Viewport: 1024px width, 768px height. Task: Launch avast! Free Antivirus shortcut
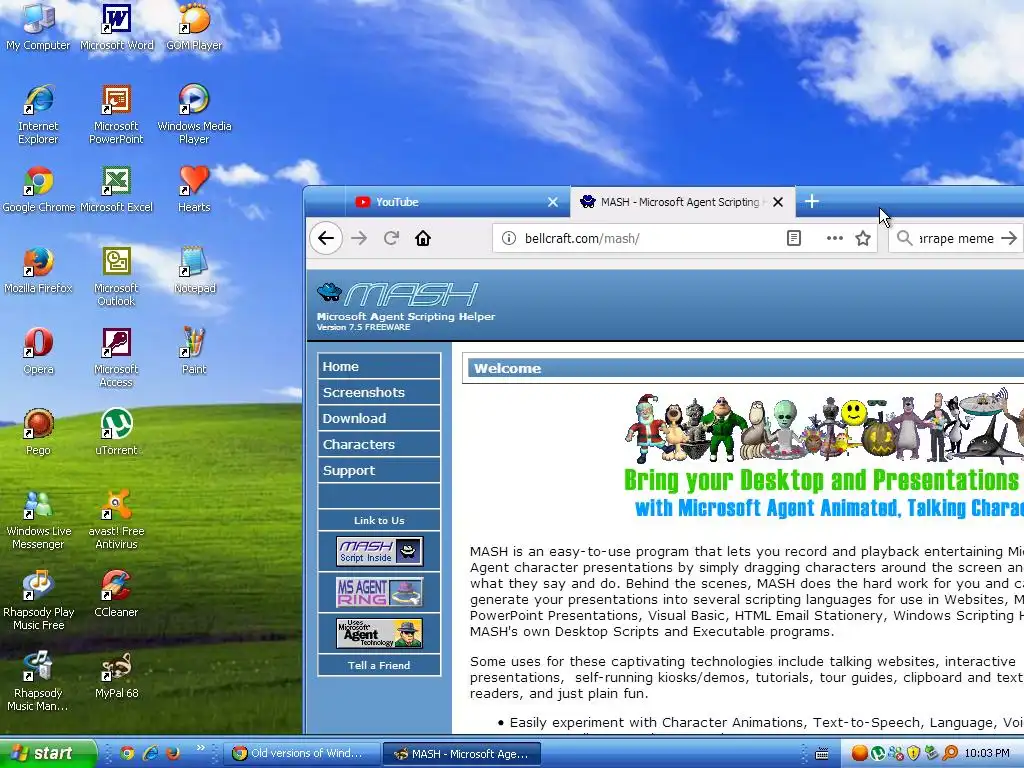tap(116, 519)
